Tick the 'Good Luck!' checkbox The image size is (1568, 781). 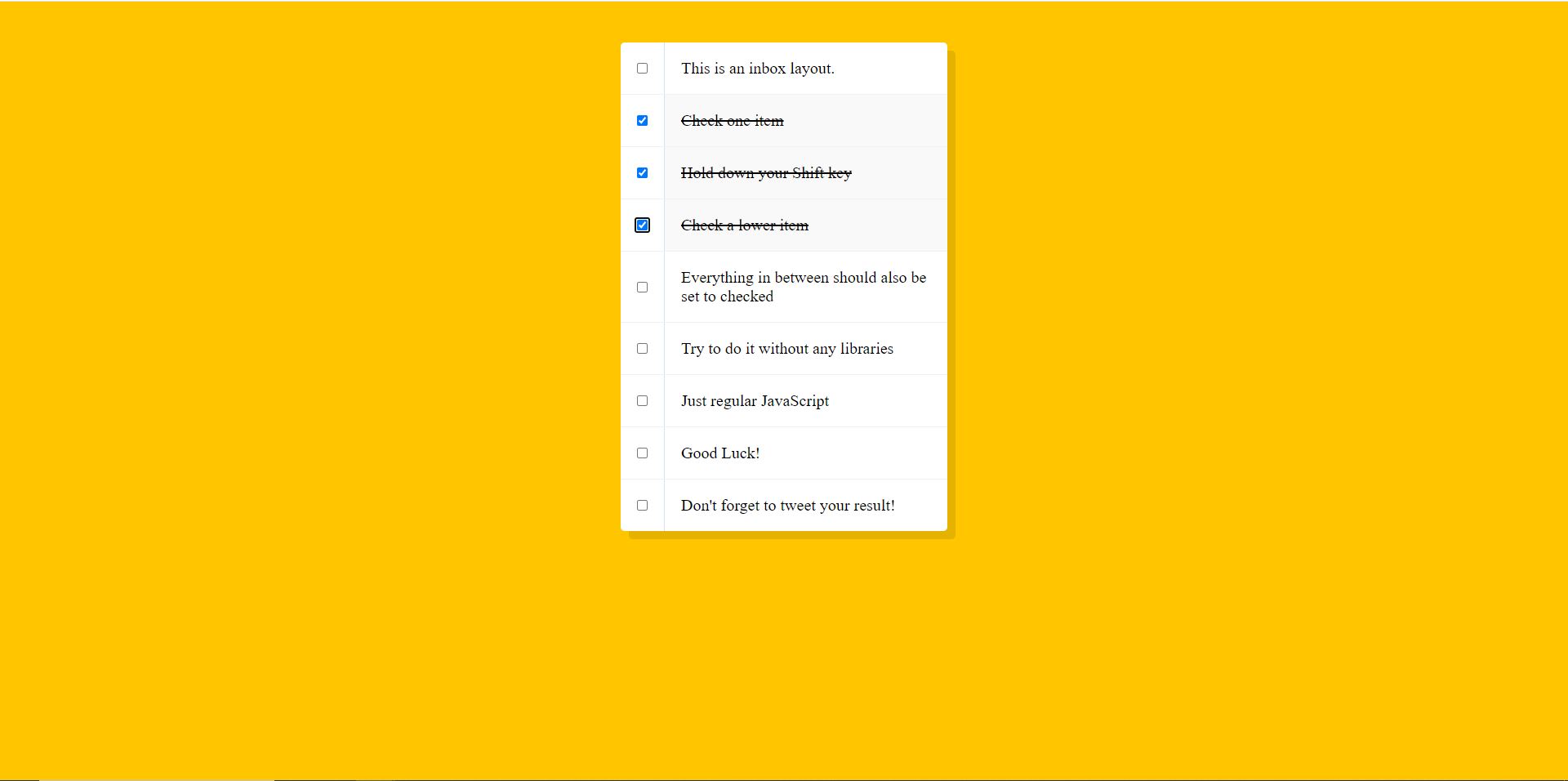642,453
